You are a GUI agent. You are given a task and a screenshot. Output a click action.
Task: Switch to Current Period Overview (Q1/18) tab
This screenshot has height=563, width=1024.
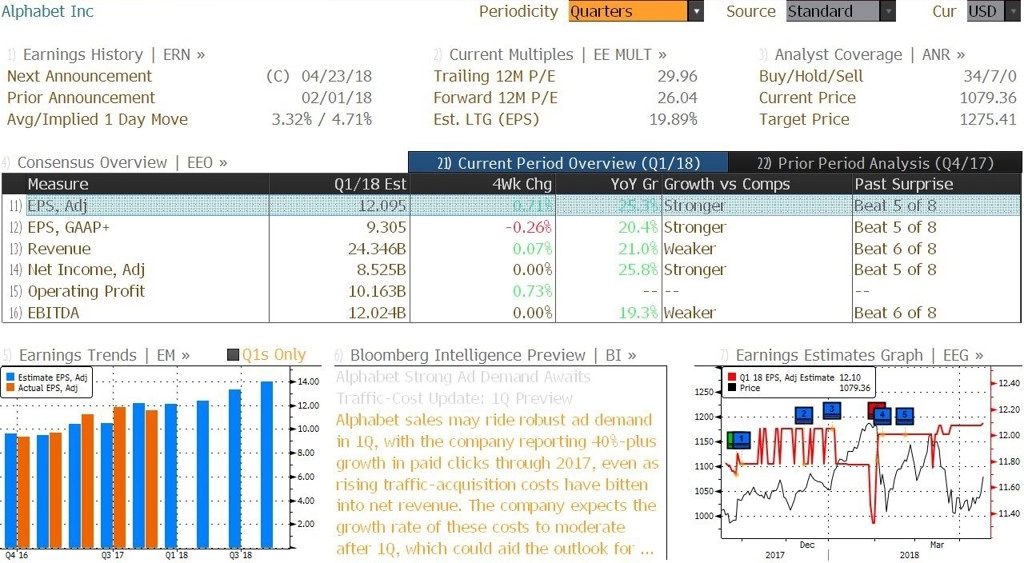tap(568, 163)
